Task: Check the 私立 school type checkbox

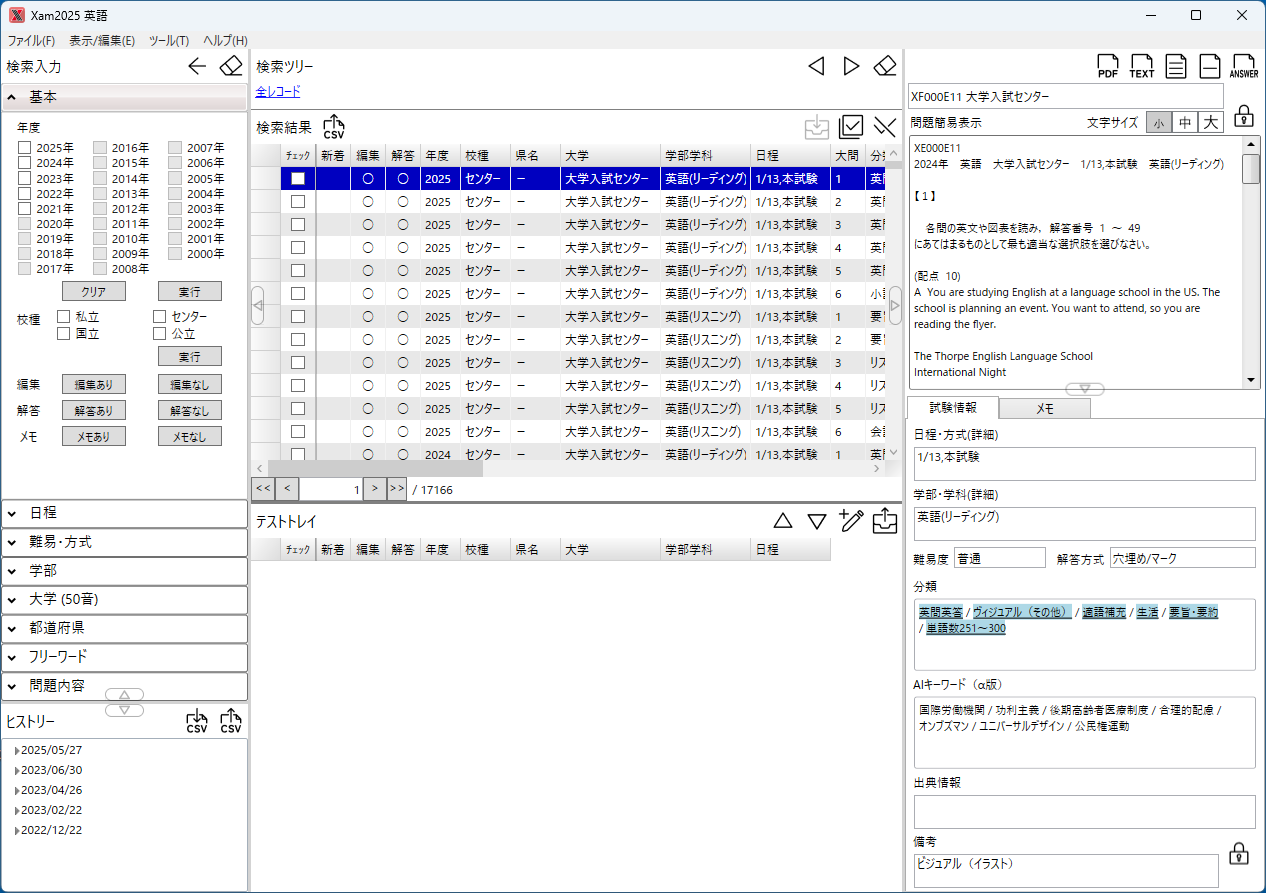Action: (64, 317)
